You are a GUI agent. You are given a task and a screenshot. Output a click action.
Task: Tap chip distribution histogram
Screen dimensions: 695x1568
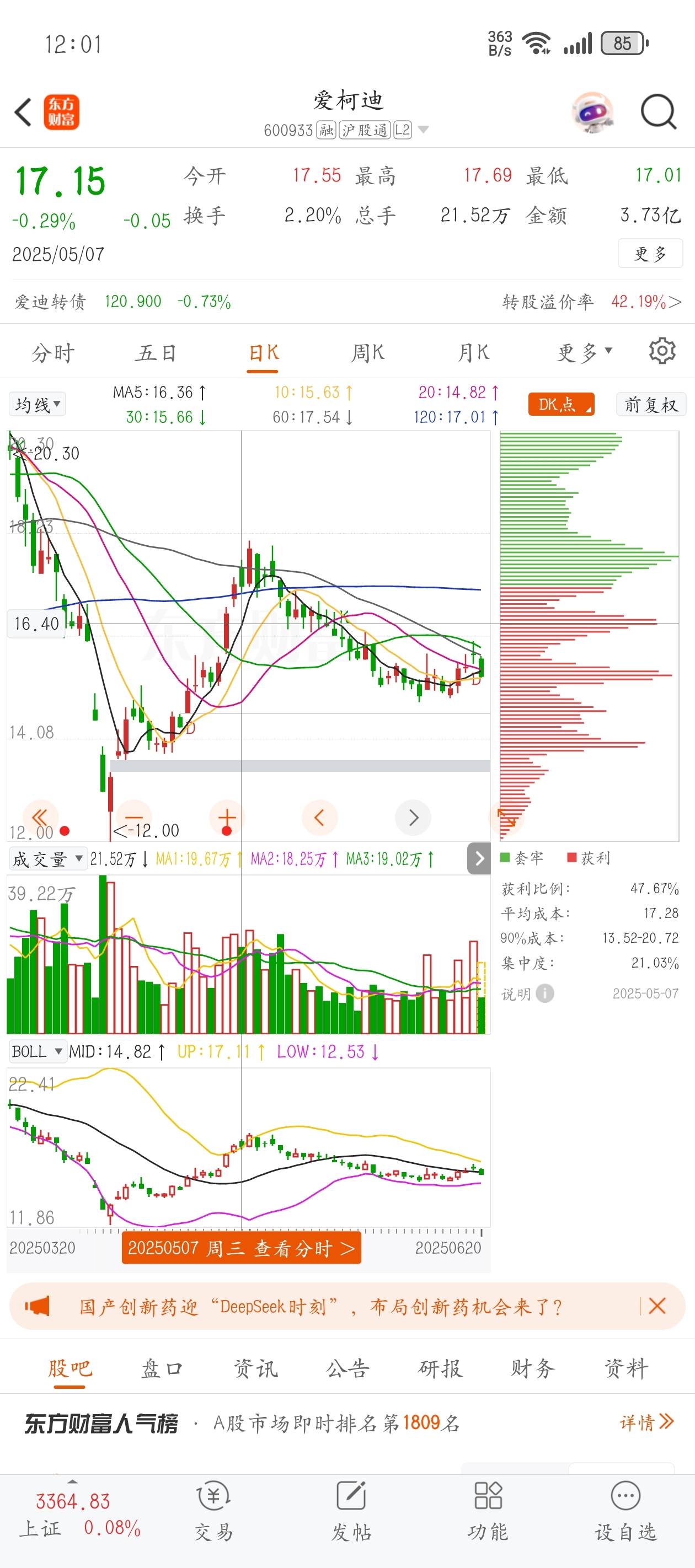[589, 636]
